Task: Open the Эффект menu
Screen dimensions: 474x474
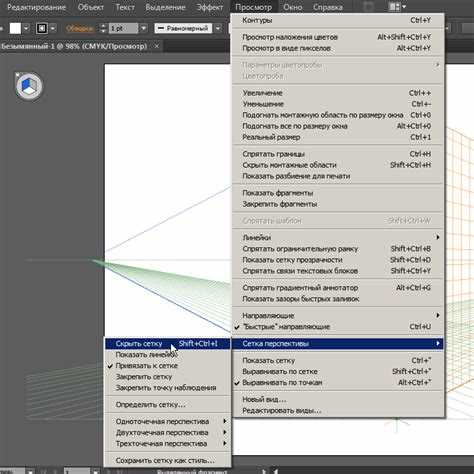Action: pos(209,7)
